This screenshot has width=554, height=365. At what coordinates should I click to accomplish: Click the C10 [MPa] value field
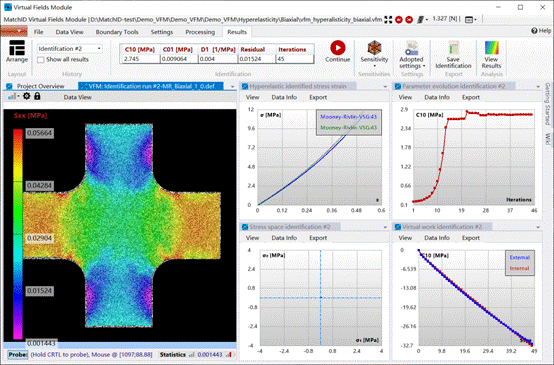tap(141, 59)
